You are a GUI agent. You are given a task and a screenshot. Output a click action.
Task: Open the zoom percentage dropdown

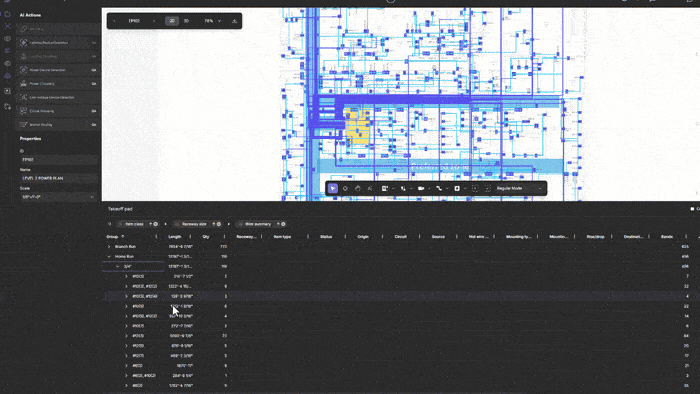click(x=212, y=21)
